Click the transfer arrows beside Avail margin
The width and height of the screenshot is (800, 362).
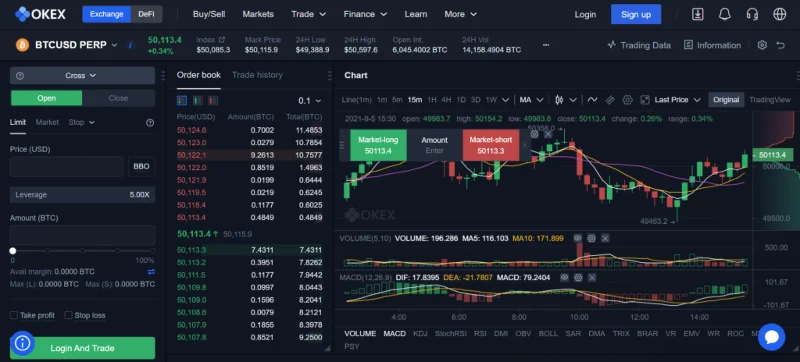click(151, 272)
